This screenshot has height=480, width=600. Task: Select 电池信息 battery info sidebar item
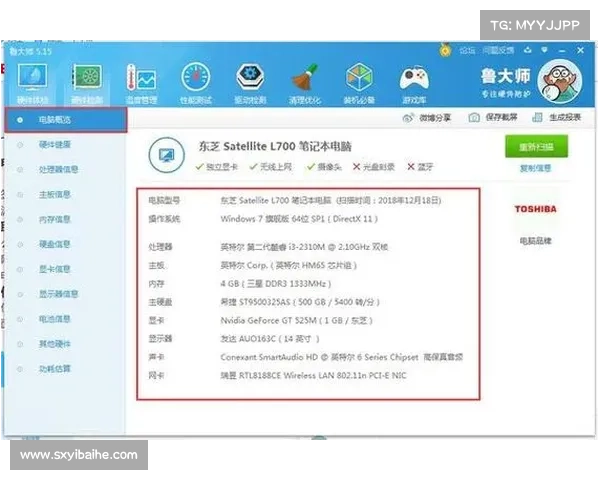[55, 318]
